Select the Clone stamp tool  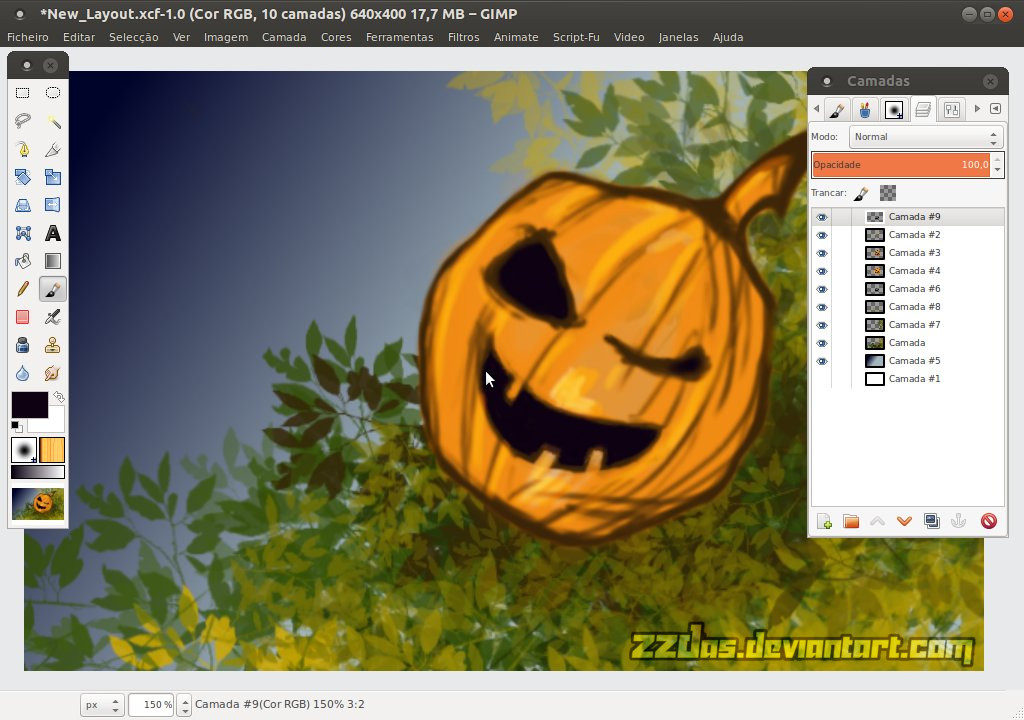click(x=53, y=344)
